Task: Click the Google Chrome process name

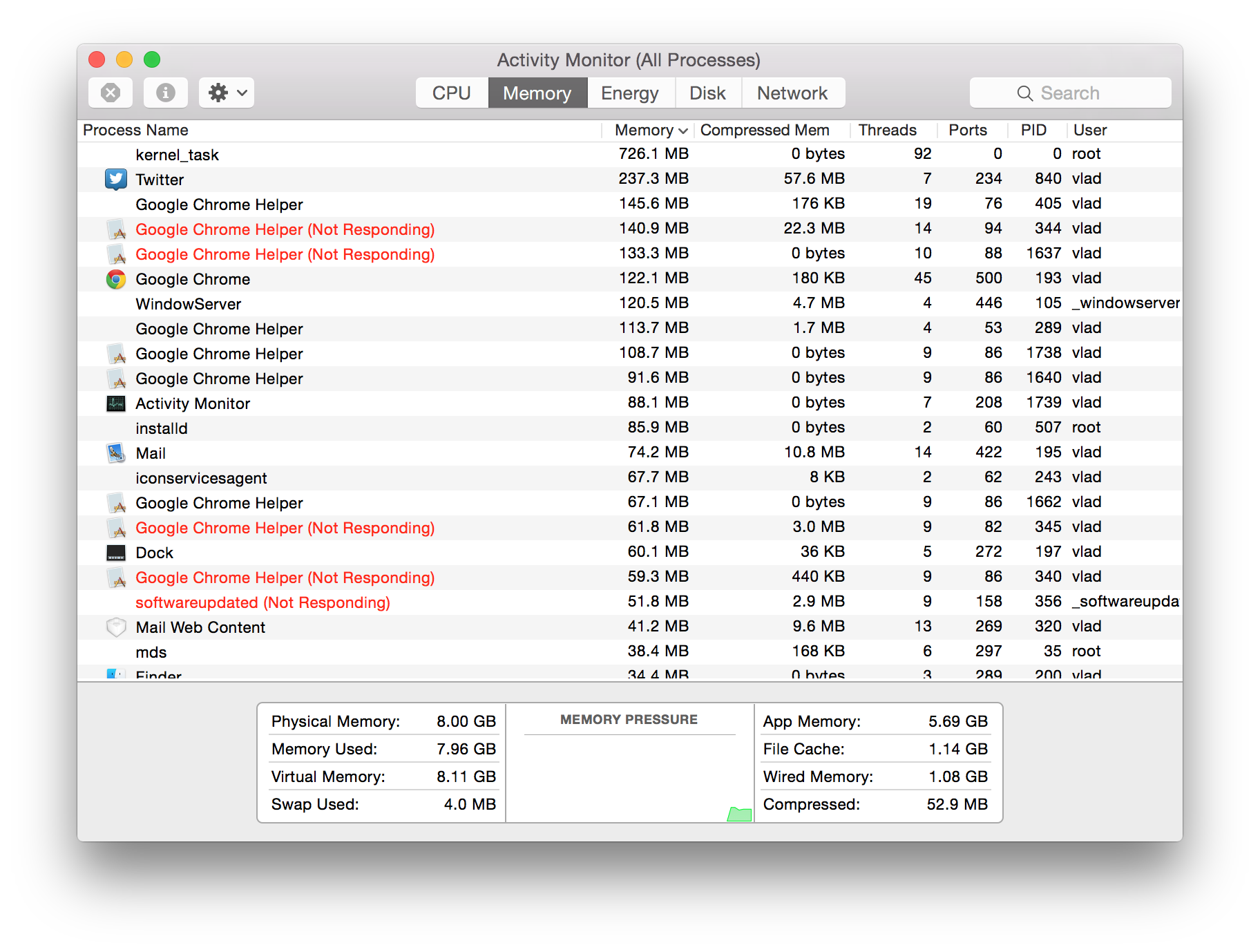Action: point(193,279)
